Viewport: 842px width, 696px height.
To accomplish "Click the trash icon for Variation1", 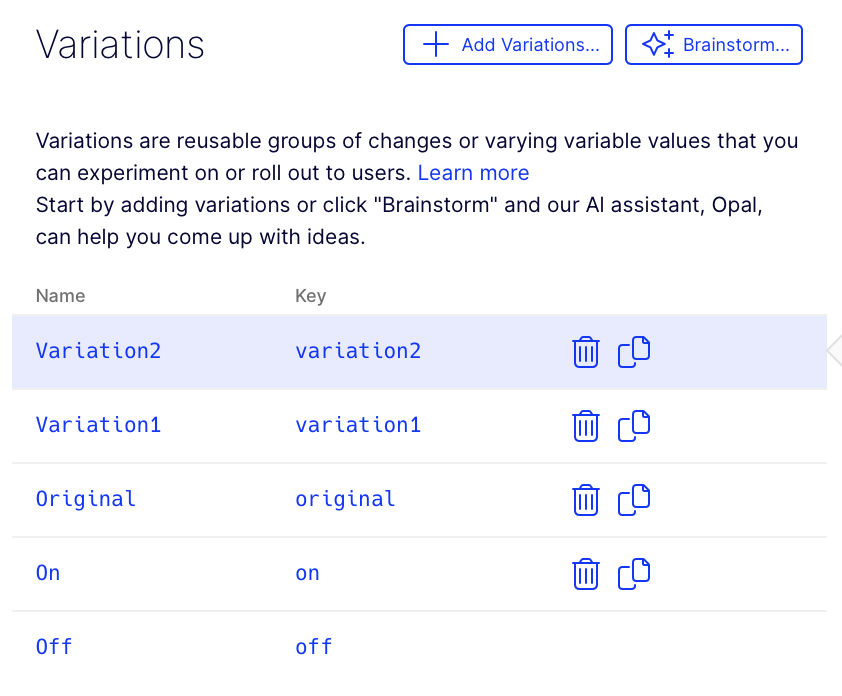I will pyautogui.click(x=585, y=426).
